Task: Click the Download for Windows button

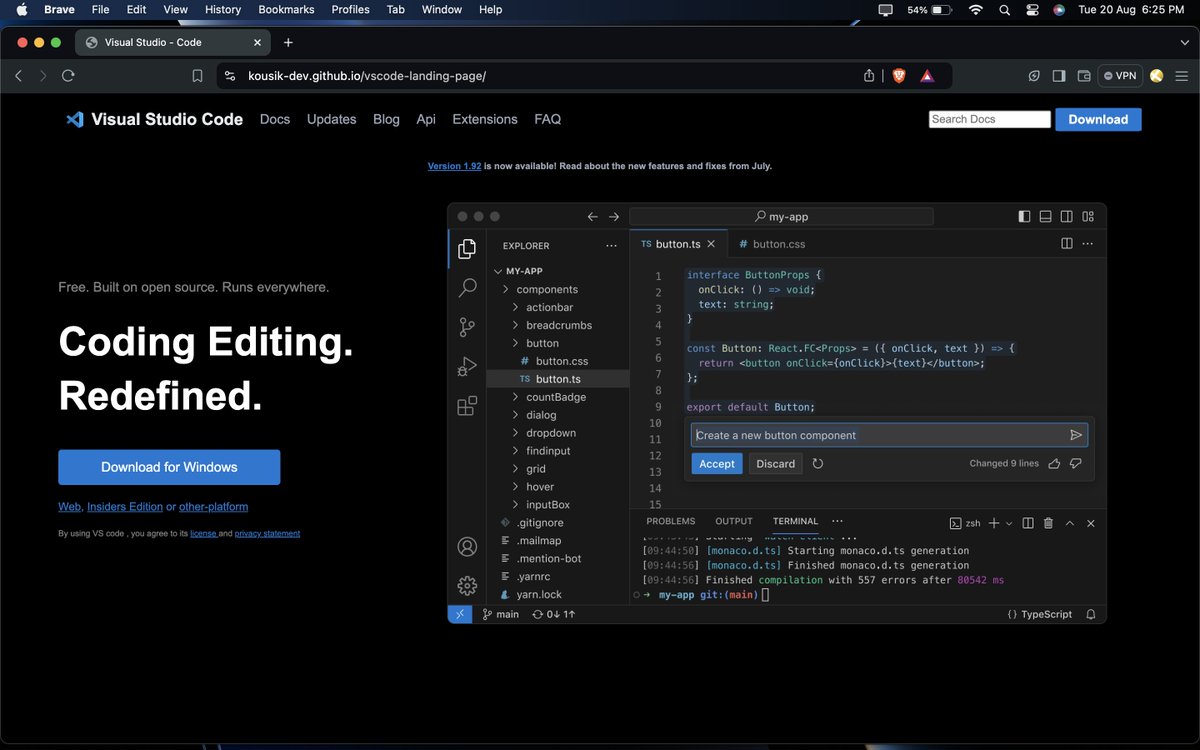Action: click(x=169, y=467)
